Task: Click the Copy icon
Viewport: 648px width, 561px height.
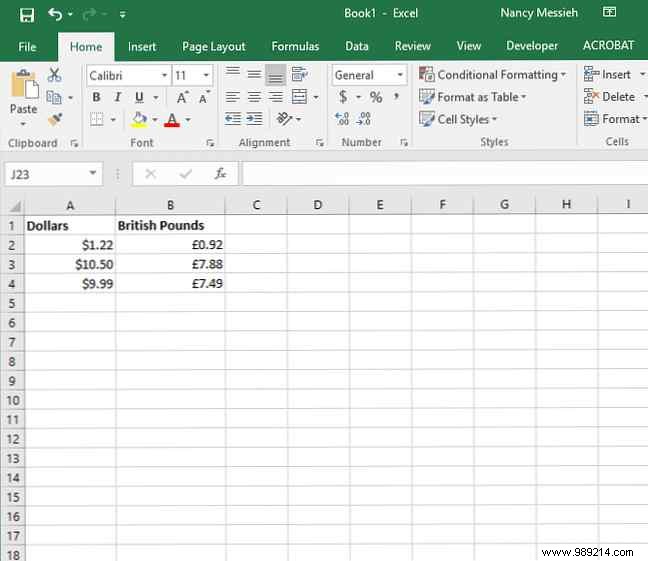Action: click(x=54, y=98)
